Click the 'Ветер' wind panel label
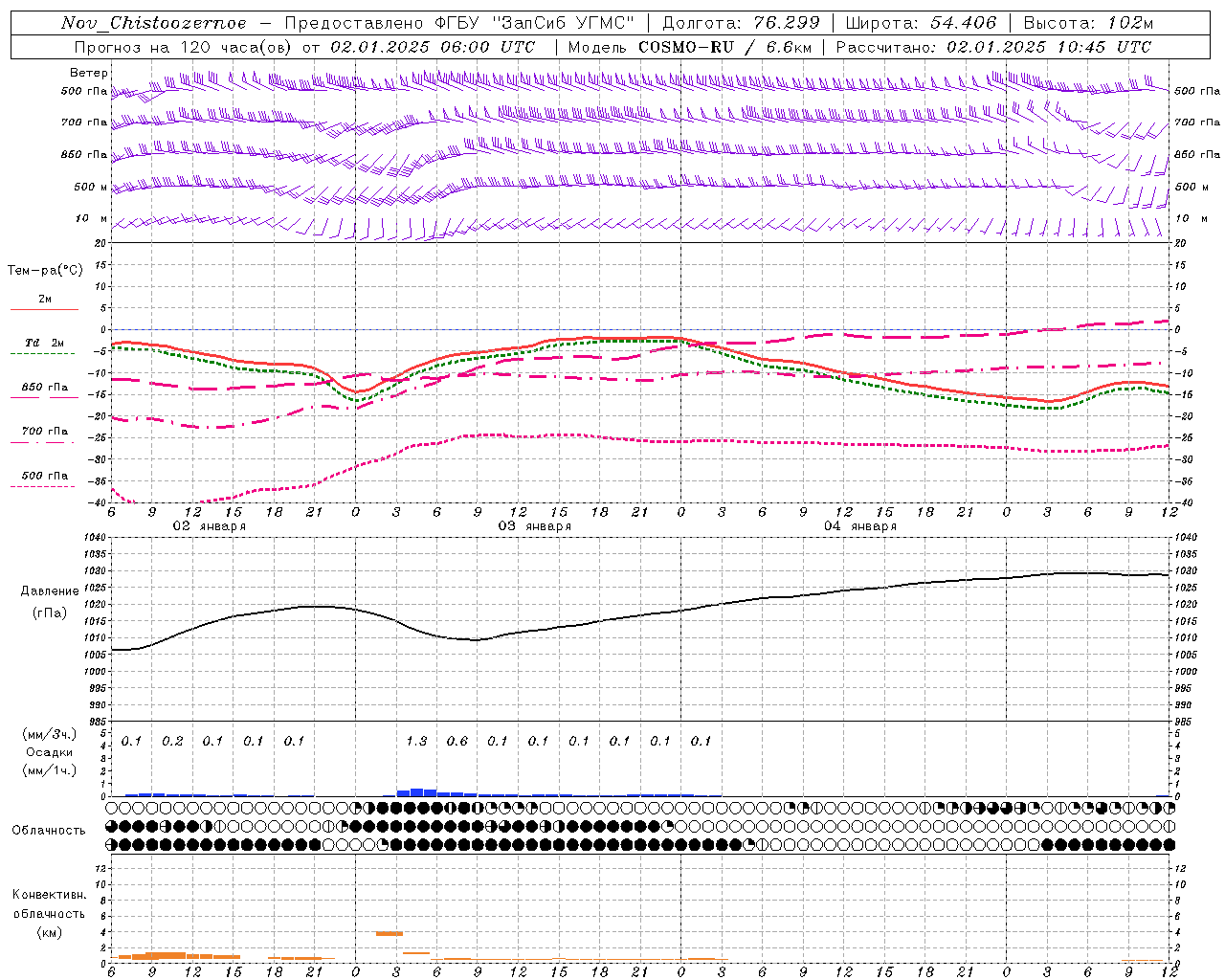Screen dimensions: 1225x980 tap(89, 73)
